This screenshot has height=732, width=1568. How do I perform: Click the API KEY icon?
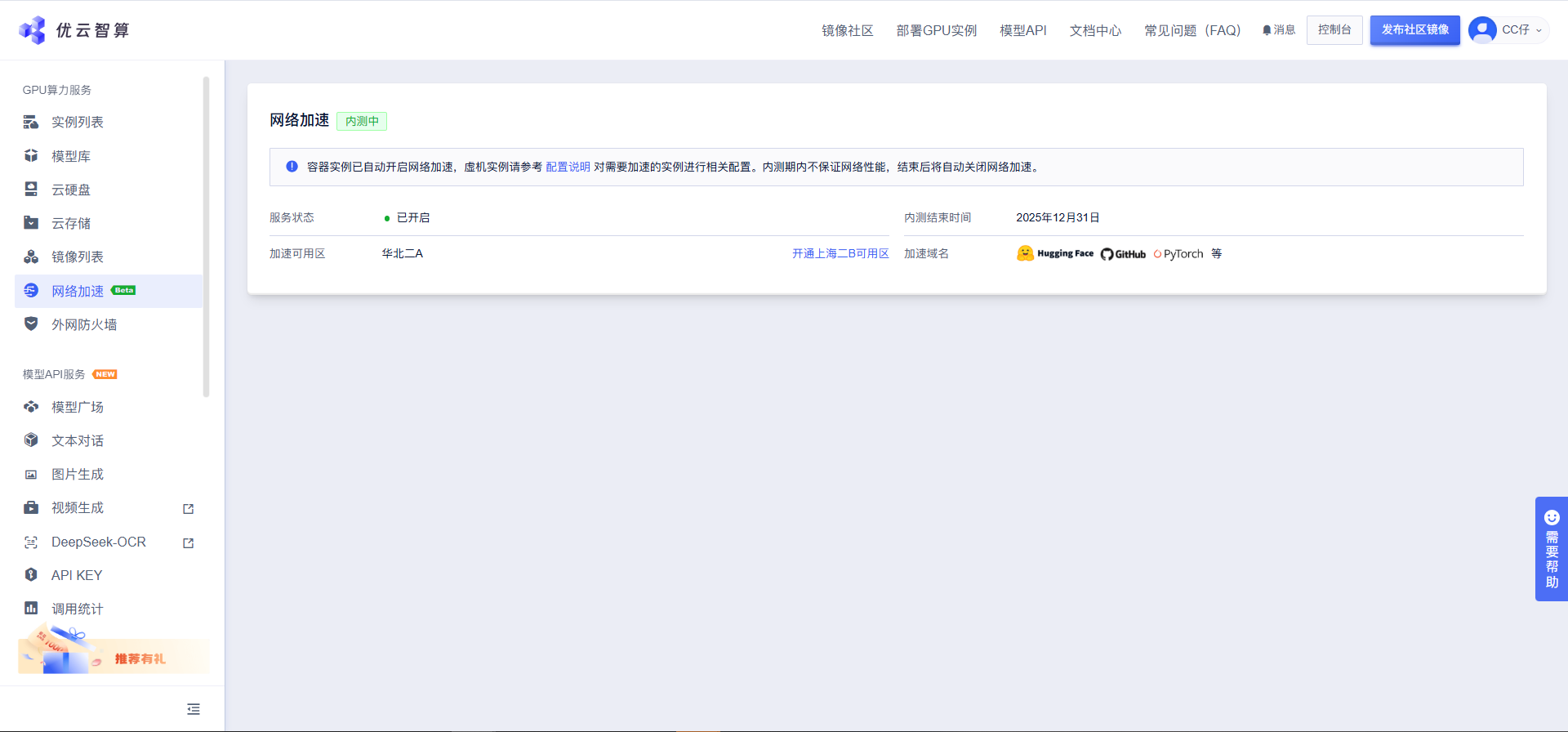(x=31, y=574)
